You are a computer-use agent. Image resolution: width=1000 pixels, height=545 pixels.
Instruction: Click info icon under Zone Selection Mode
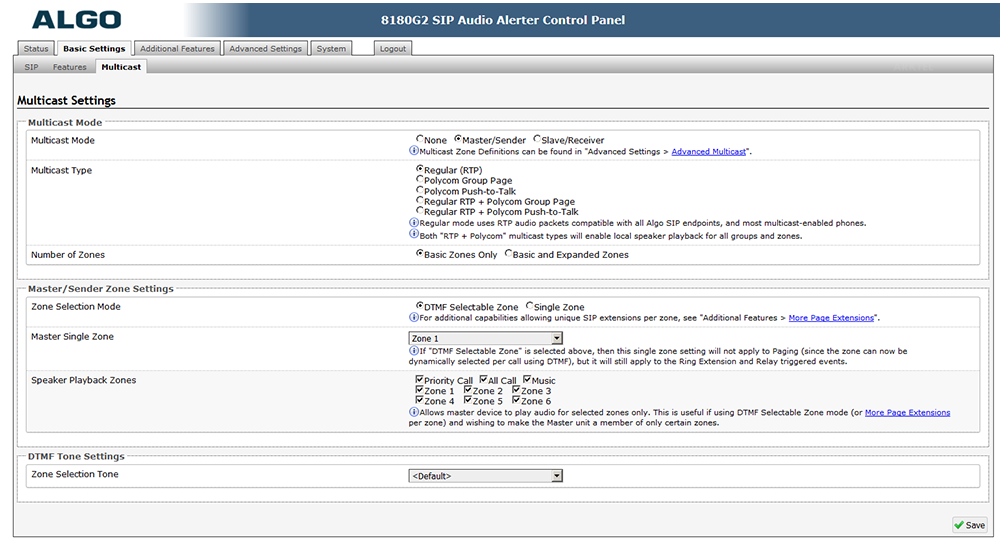pyautogui.click(x=414, y=318)
